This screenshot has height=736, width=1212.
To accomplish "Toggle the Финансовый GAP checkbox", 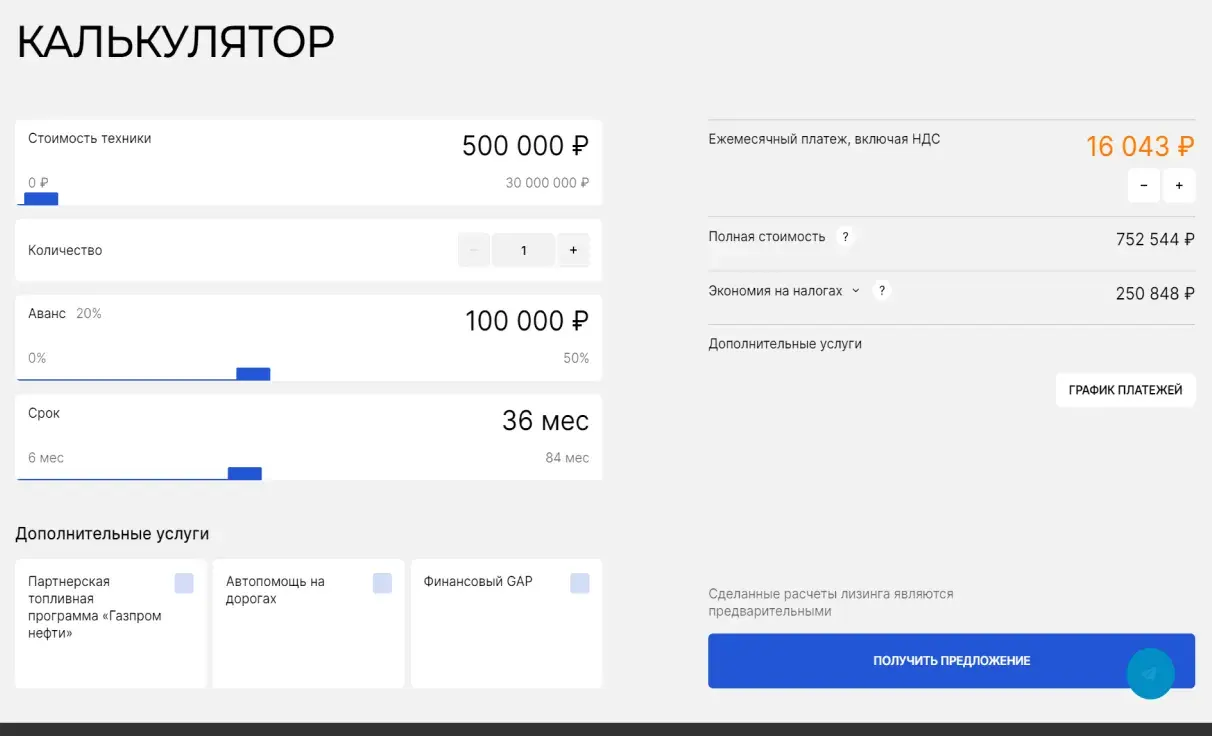I will (580, 583).
